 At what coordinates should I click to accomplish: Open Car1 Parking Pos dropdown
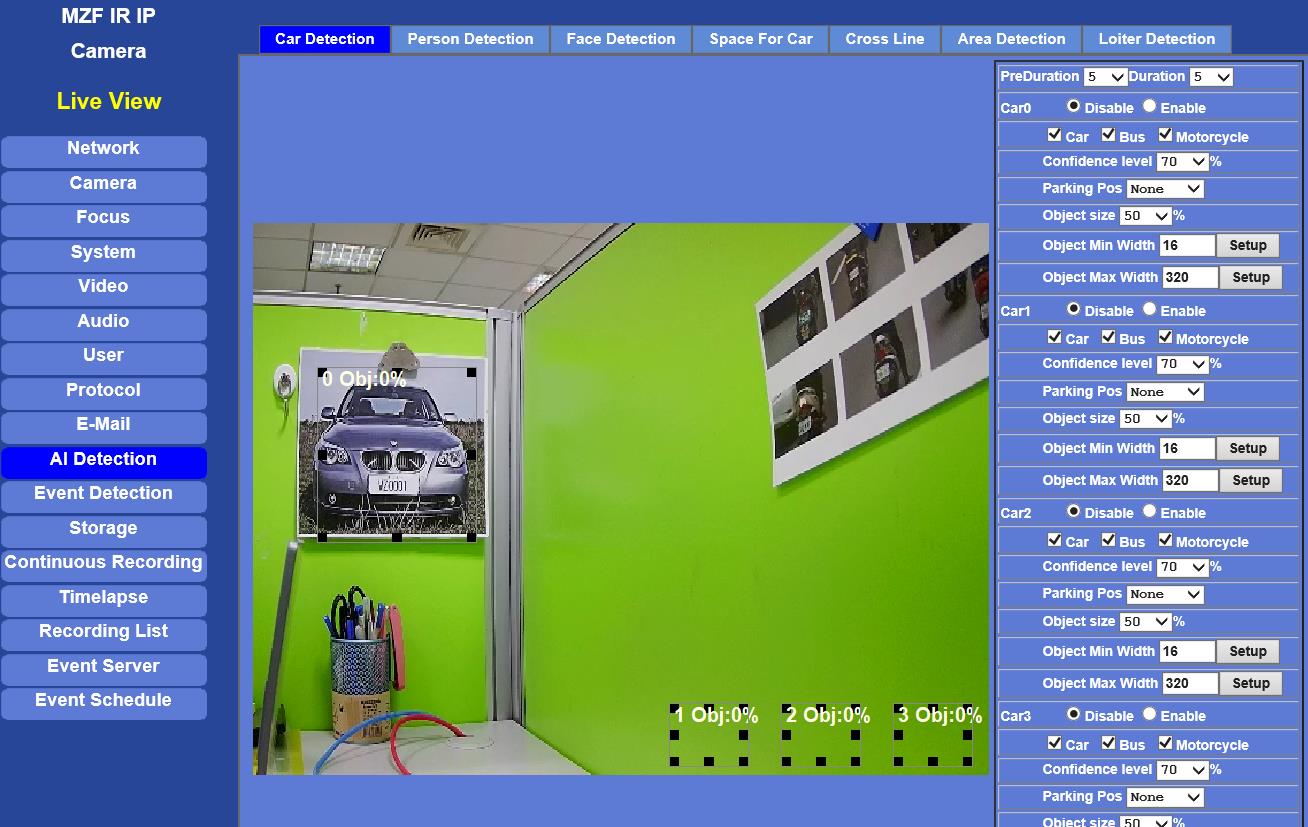click(x=1165, y=392)
